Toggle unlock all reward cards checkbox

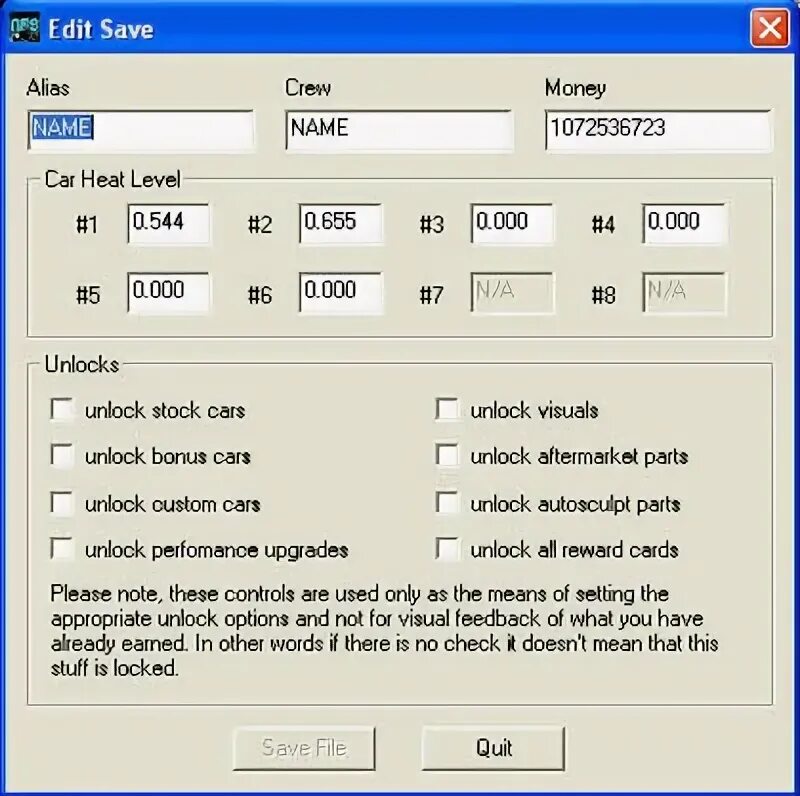[x=447, y=549]
